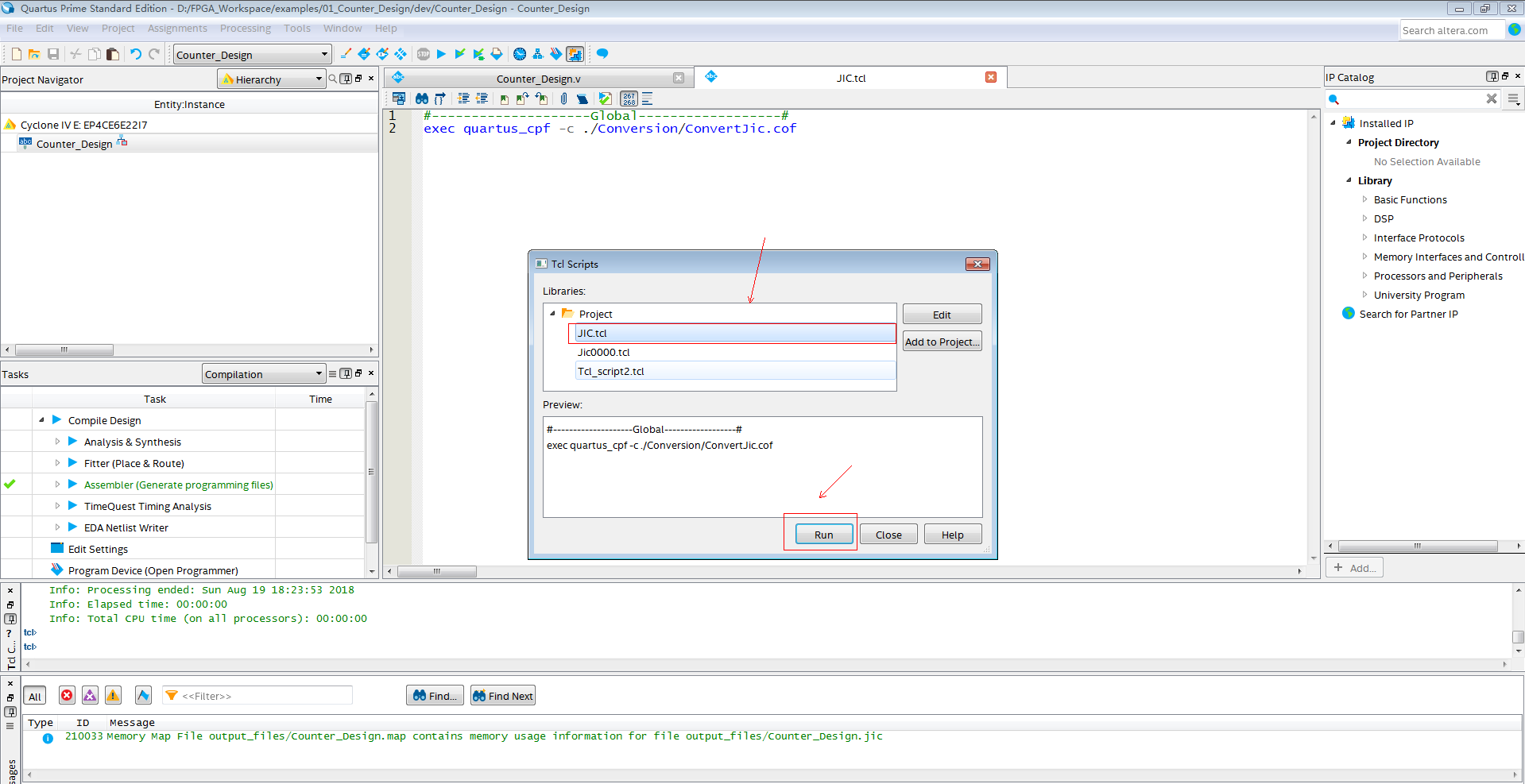Image resolution: width=1525 pixels, height=784 pixels.
Task: Collapse the Project folder in Tcl Scripts dialog
Action: tap(552, 313)
